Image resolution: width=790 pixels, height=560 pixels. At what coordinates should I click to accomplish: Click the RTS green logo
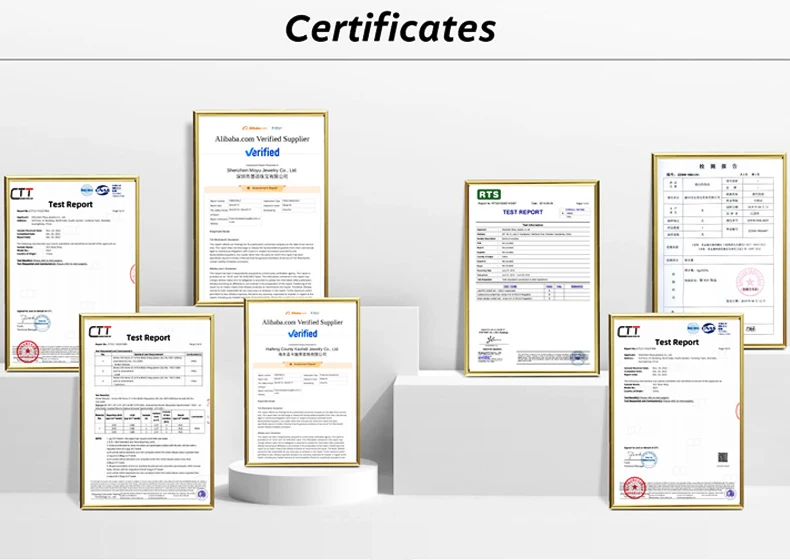click(488, 194)
